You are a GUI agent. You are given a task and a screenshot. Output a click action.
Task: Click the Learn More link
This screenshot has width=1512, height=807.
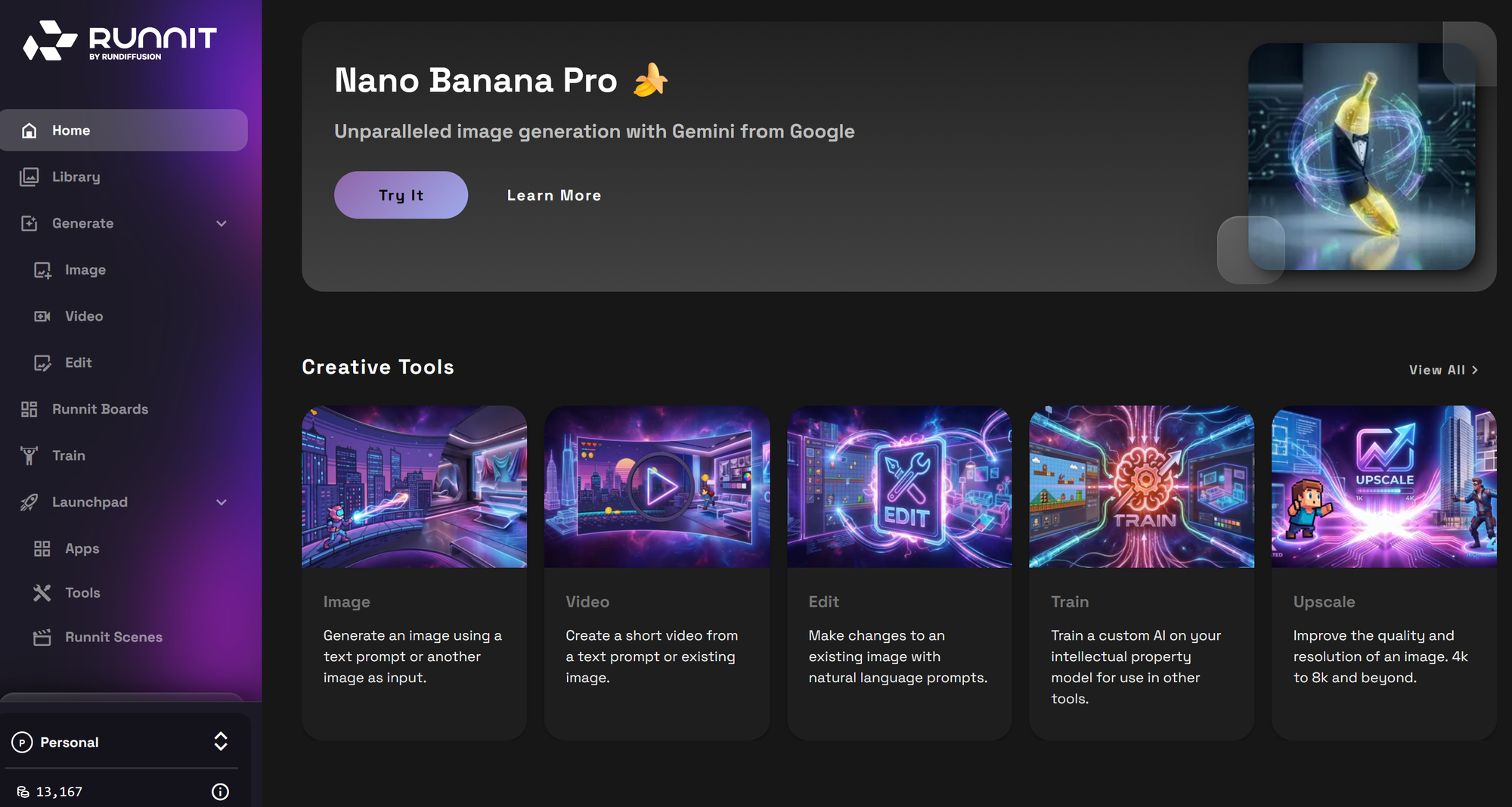point(554,195)
